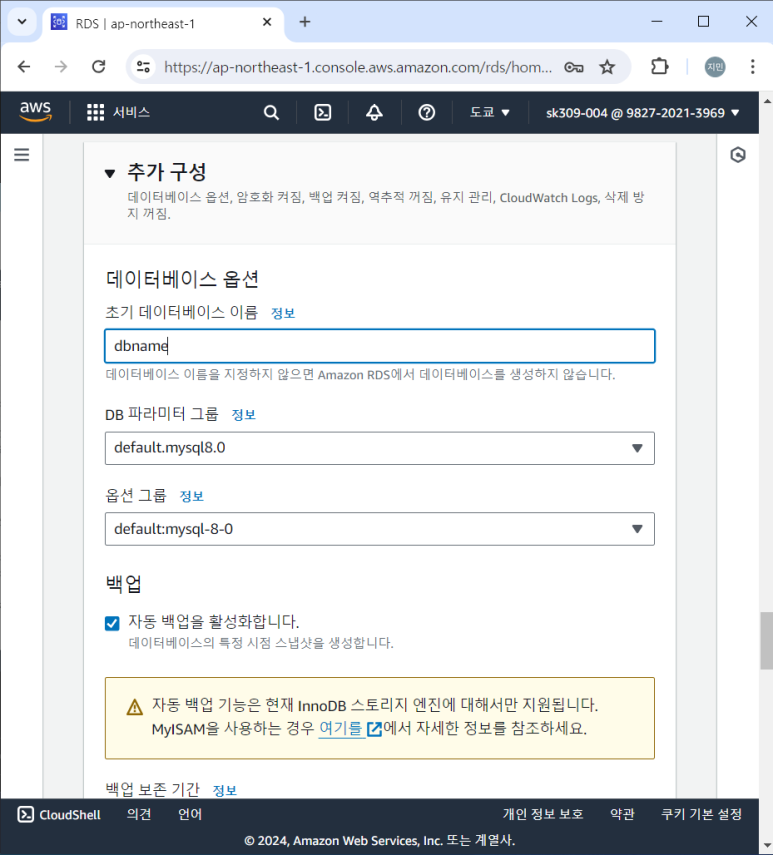Open 개인 정보 보호 footer link
Viewport: 773px width, 855px height.
pyautogui.click(x=543, y=815)
